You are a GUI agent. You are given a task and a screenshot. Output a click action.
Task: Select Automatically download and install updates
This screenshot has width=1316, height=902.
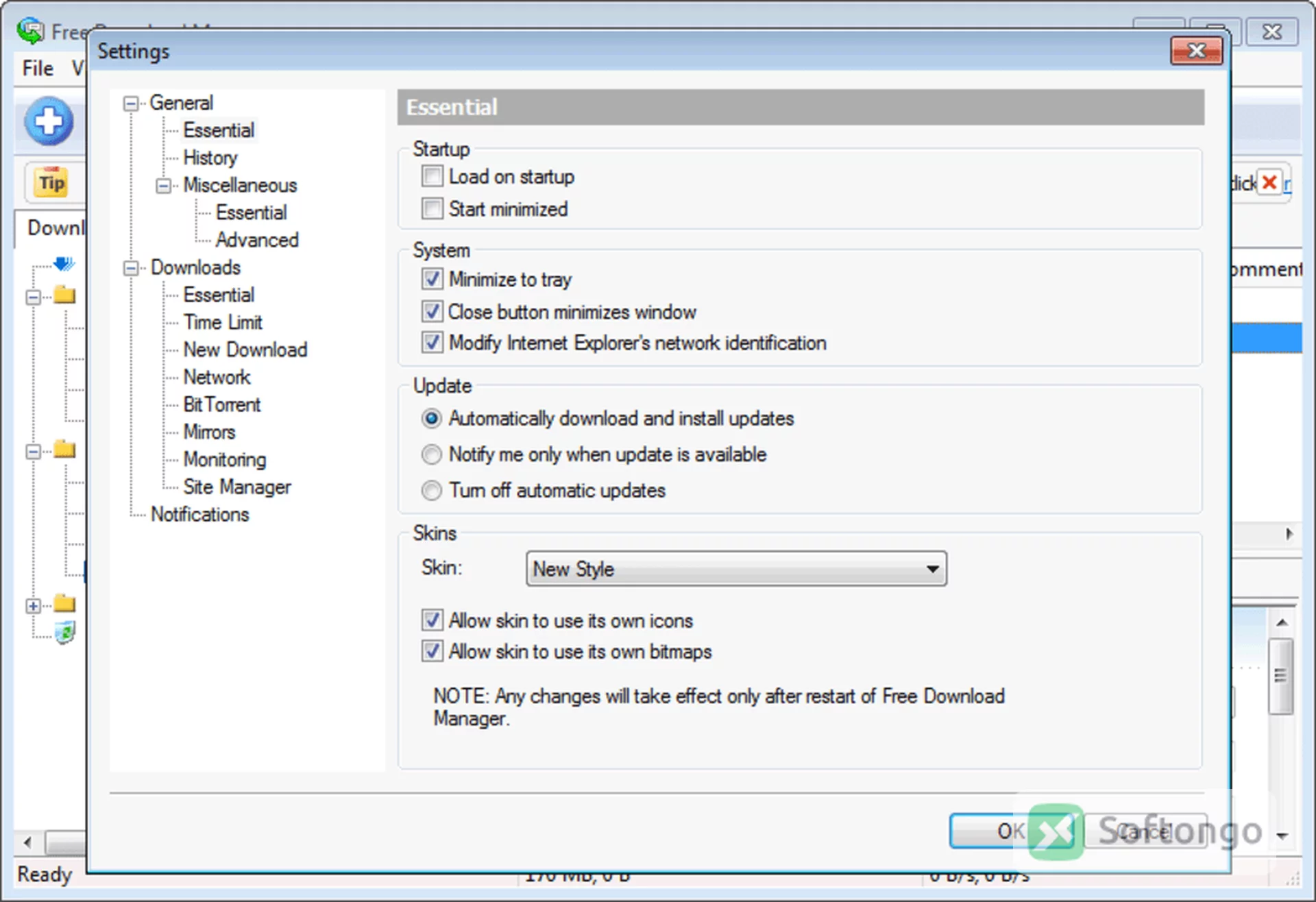[432, 418]
